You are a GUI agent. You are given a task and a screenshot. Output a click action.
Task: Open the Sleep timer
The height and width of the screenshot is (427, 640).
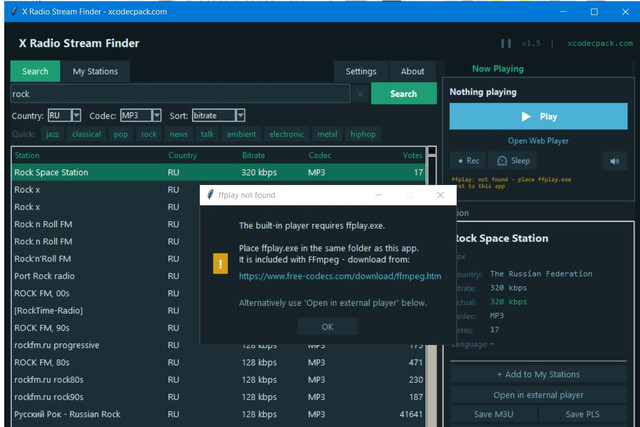click(x=513, y=161)
